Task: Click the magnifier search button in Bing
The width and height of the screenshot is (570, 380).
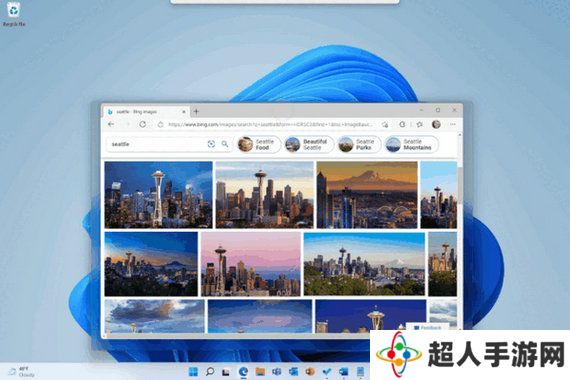Action: coord(225,144)
